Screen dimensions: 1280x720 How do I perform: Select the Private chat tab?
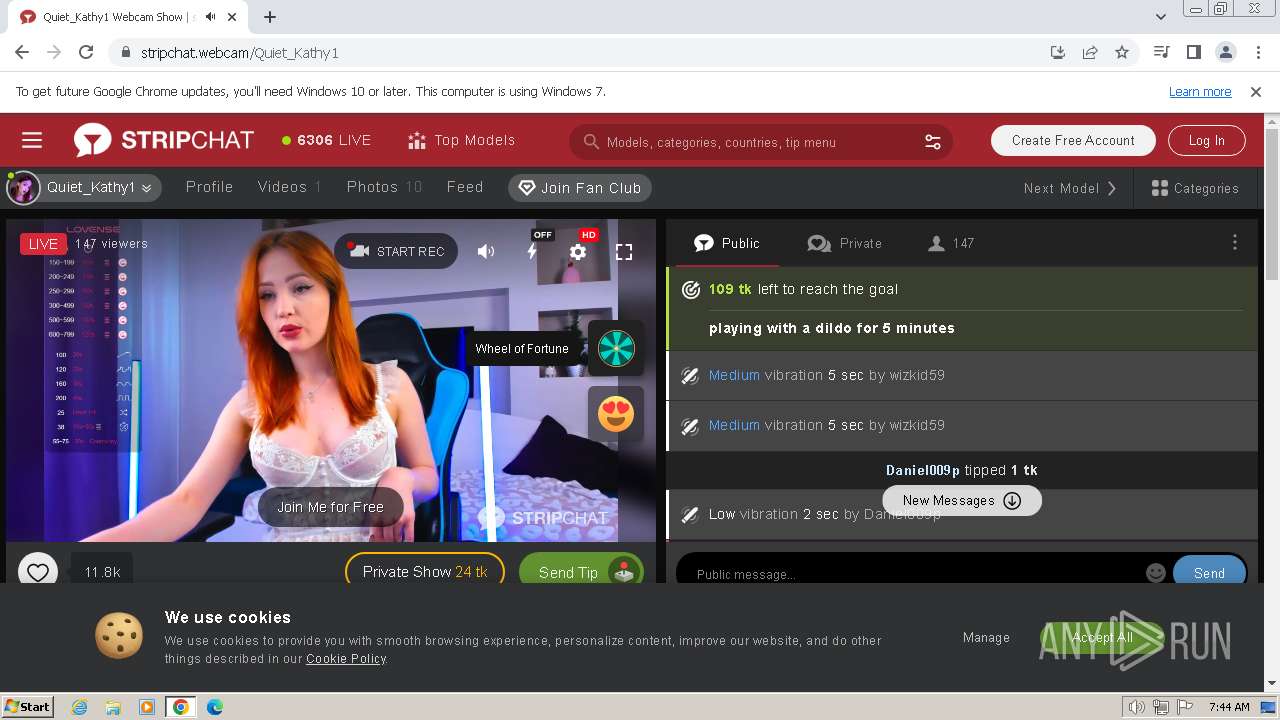coord(845,243)
